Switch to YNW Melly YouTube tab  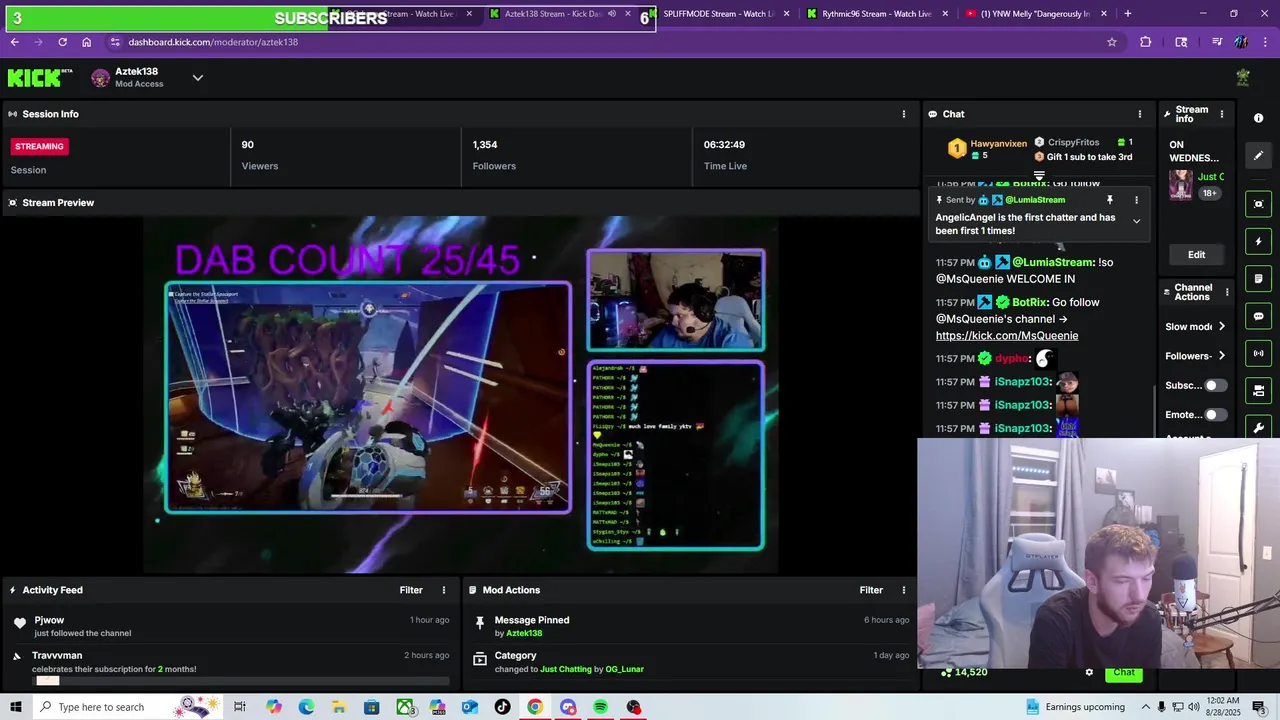click(1037, 14)
